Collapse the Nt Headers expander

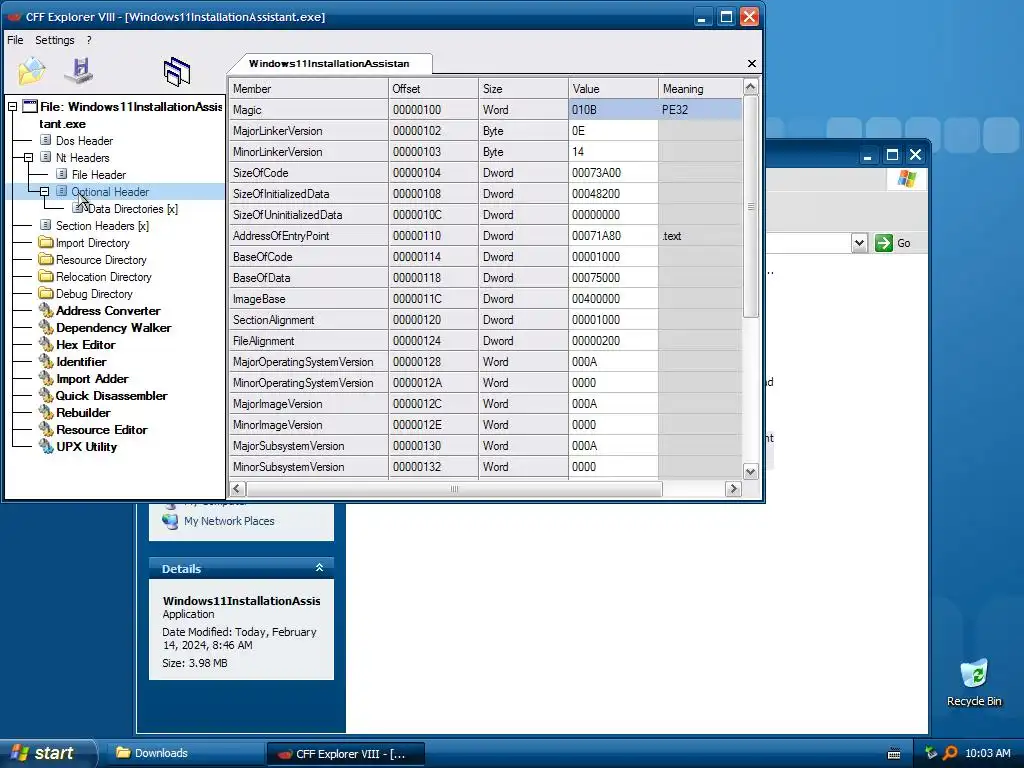coord(28,157)
